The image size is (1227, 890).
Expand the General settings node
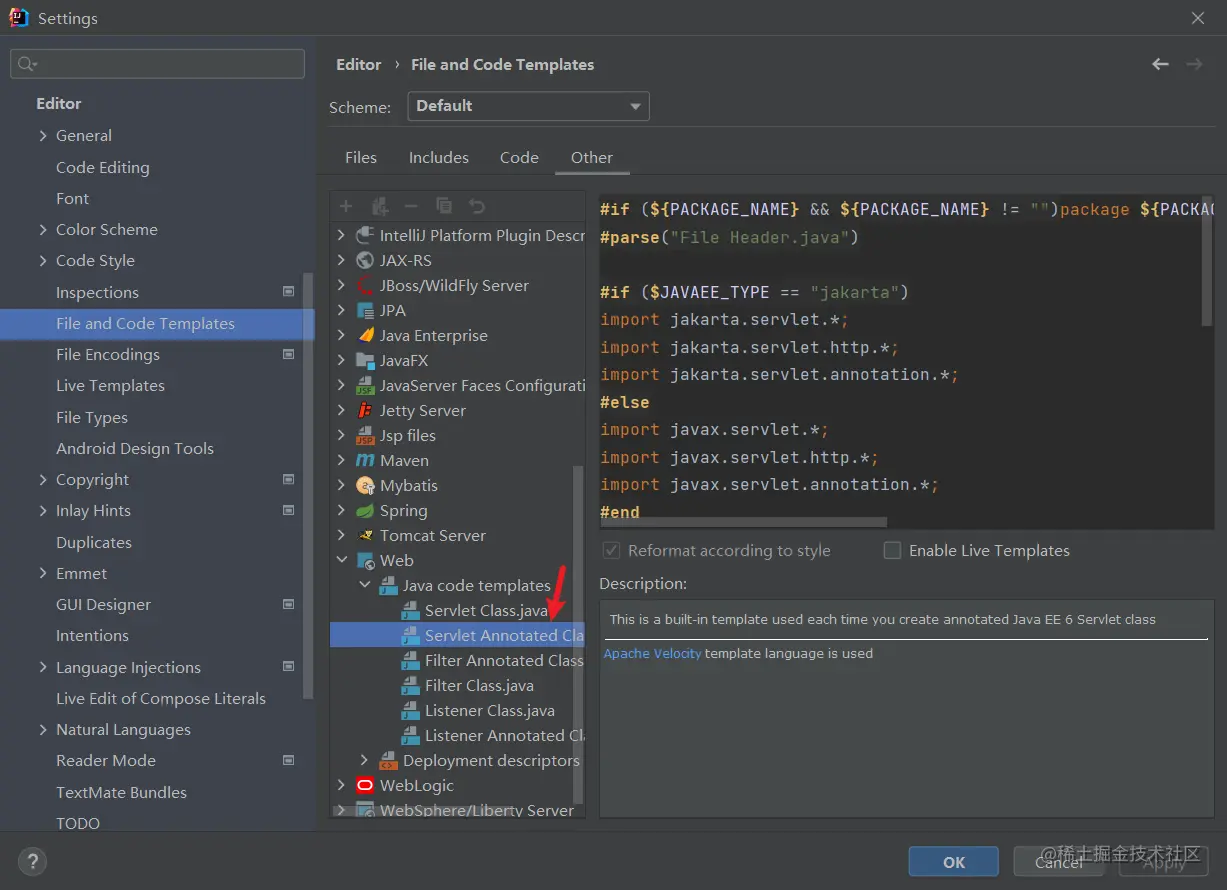pos(43,135)
